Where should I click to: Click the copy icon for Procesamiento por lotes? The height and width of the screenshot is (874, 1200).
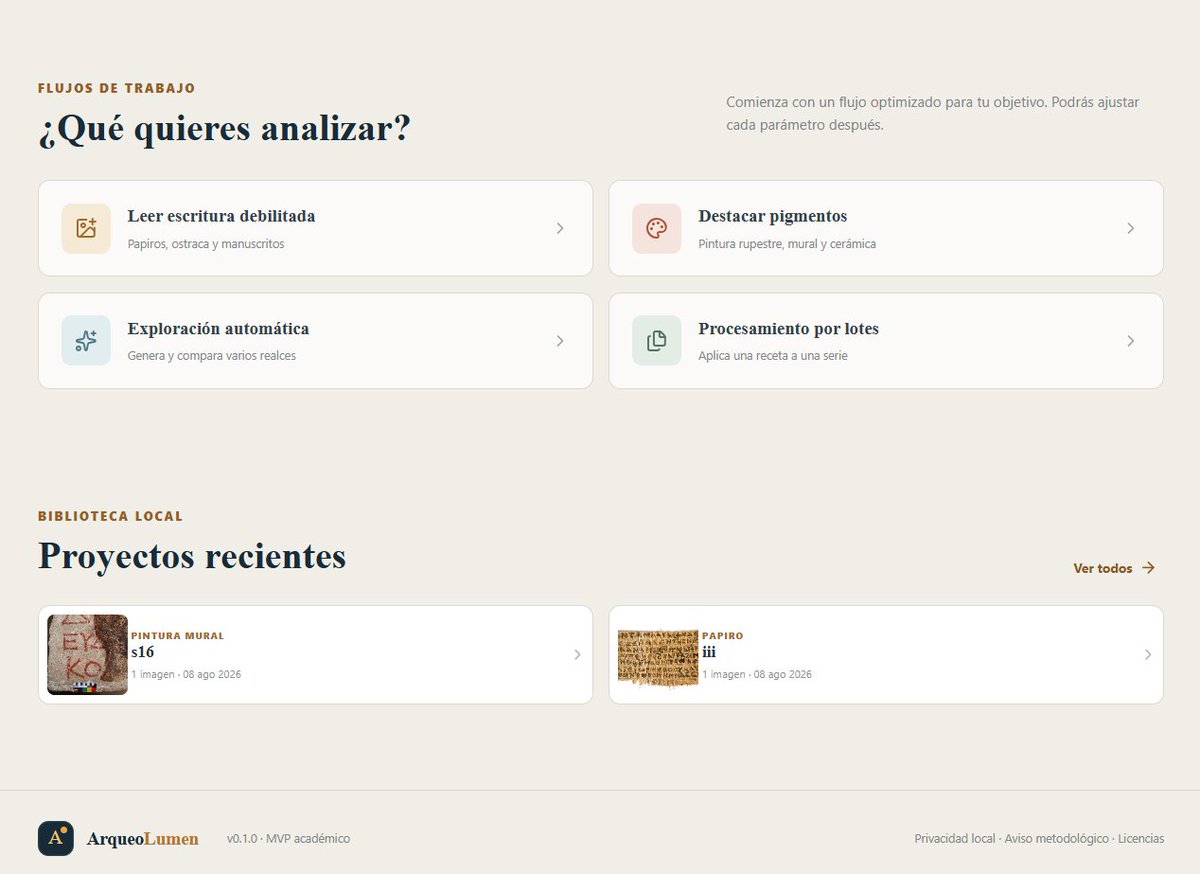coord(656,341)
